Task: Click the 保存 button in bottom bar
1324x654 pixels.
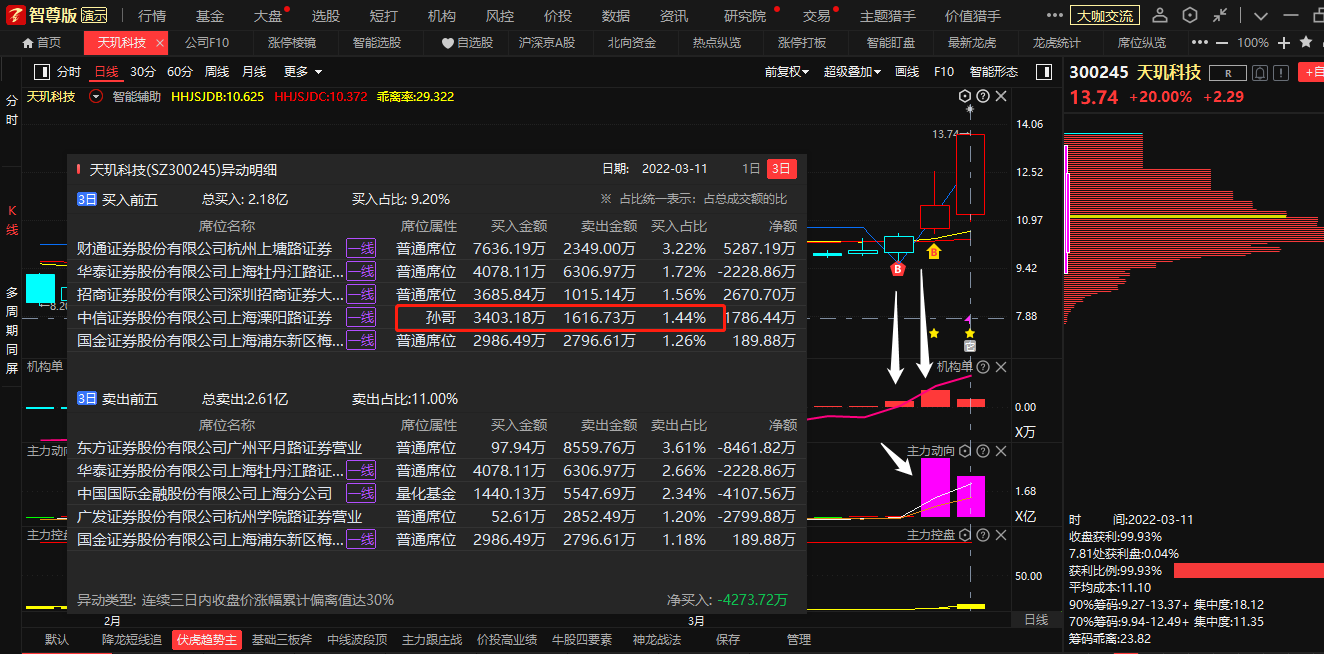Action: tap(728, 640)
